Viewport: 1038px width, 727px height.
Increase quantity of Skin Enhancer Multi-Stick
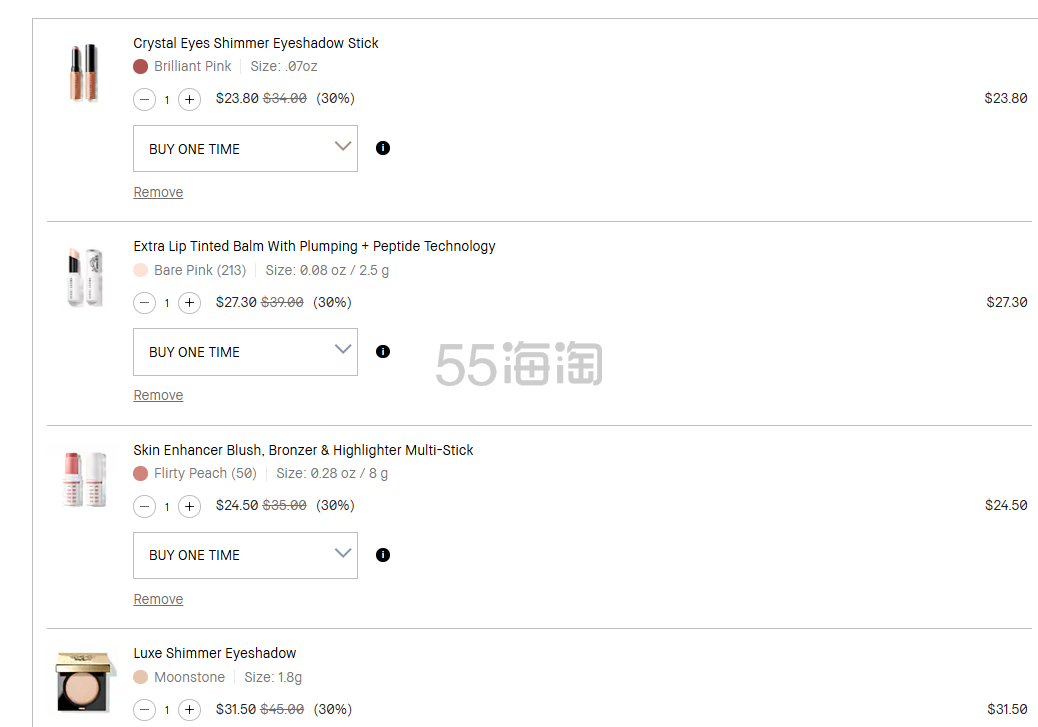(190, 506)
